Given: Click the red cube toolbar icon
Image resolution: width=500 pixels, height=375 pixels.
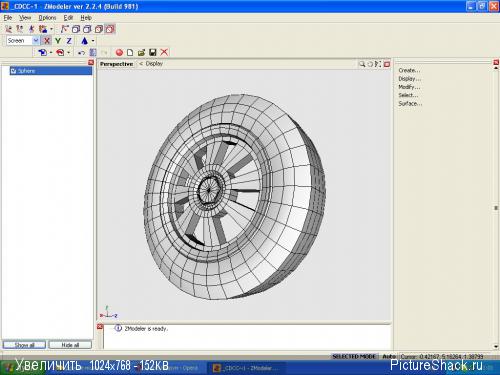Looking at the screenshot, I should [x=60, y=52].
